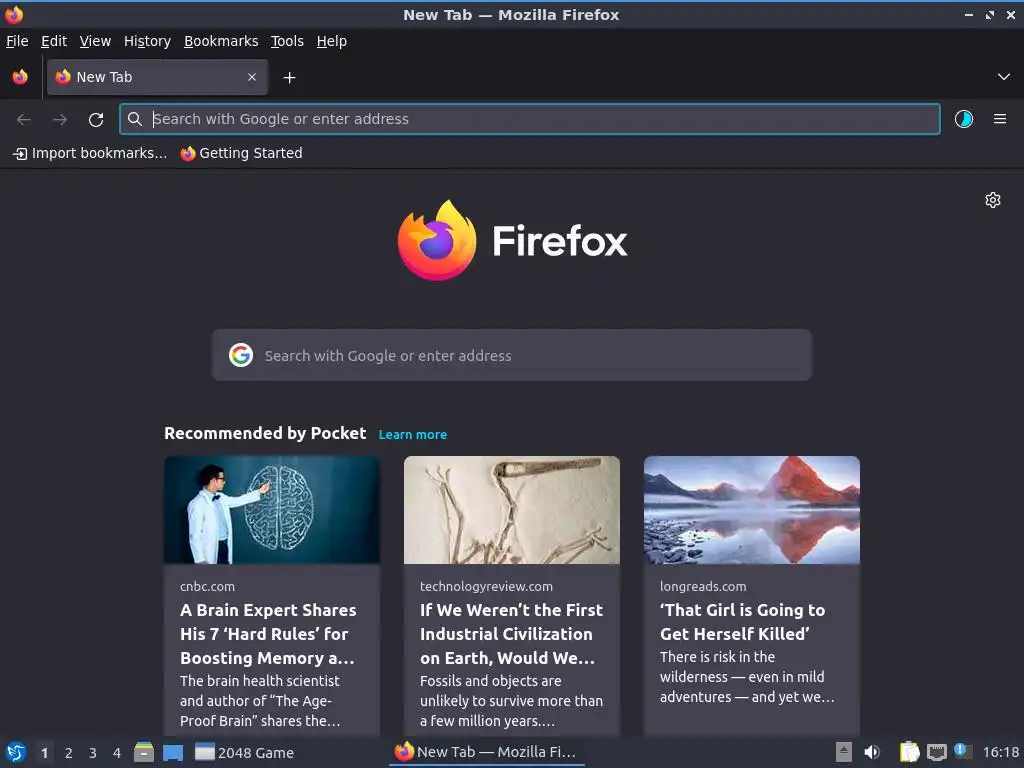Click removable media eject tray icon
The image size is (1024, 768).
point(844,752)
